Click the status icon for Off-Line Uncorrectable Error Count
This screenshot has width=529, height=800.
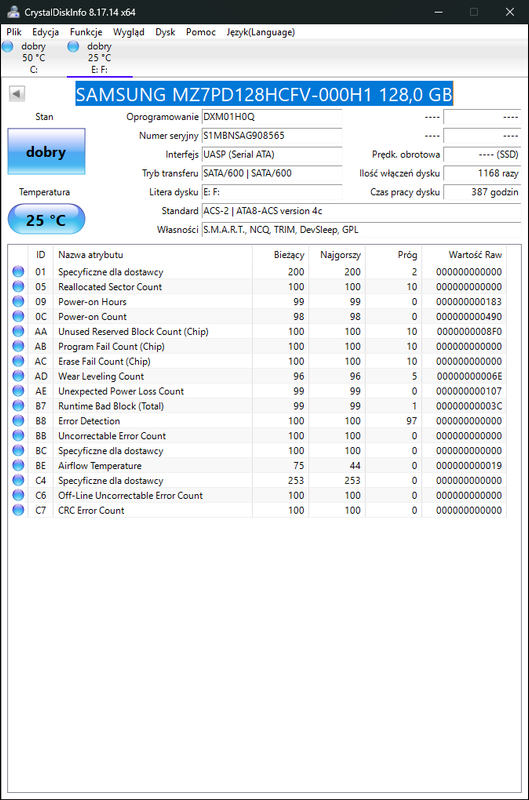[18, 495]
